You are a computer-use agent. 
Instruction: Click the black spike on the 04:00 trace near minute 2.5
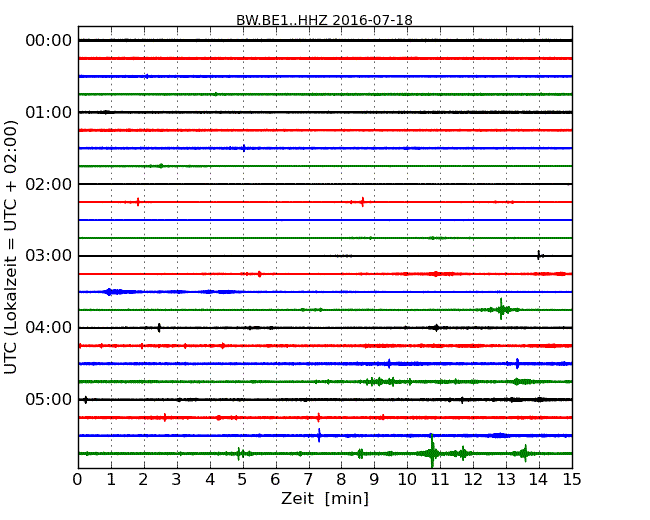point(159,328)
